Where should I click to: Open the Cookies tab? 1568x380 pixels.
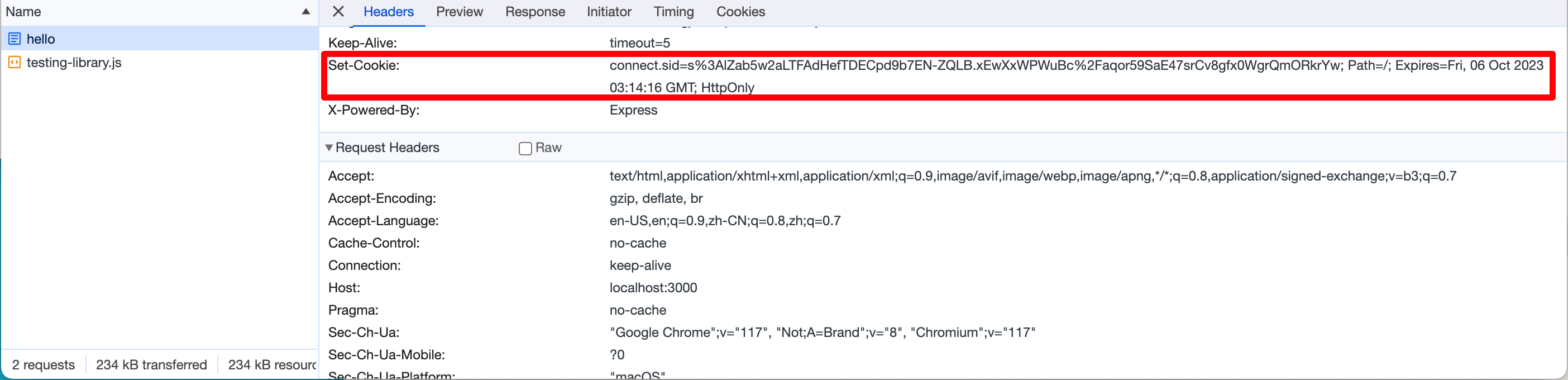click(741, 12)
